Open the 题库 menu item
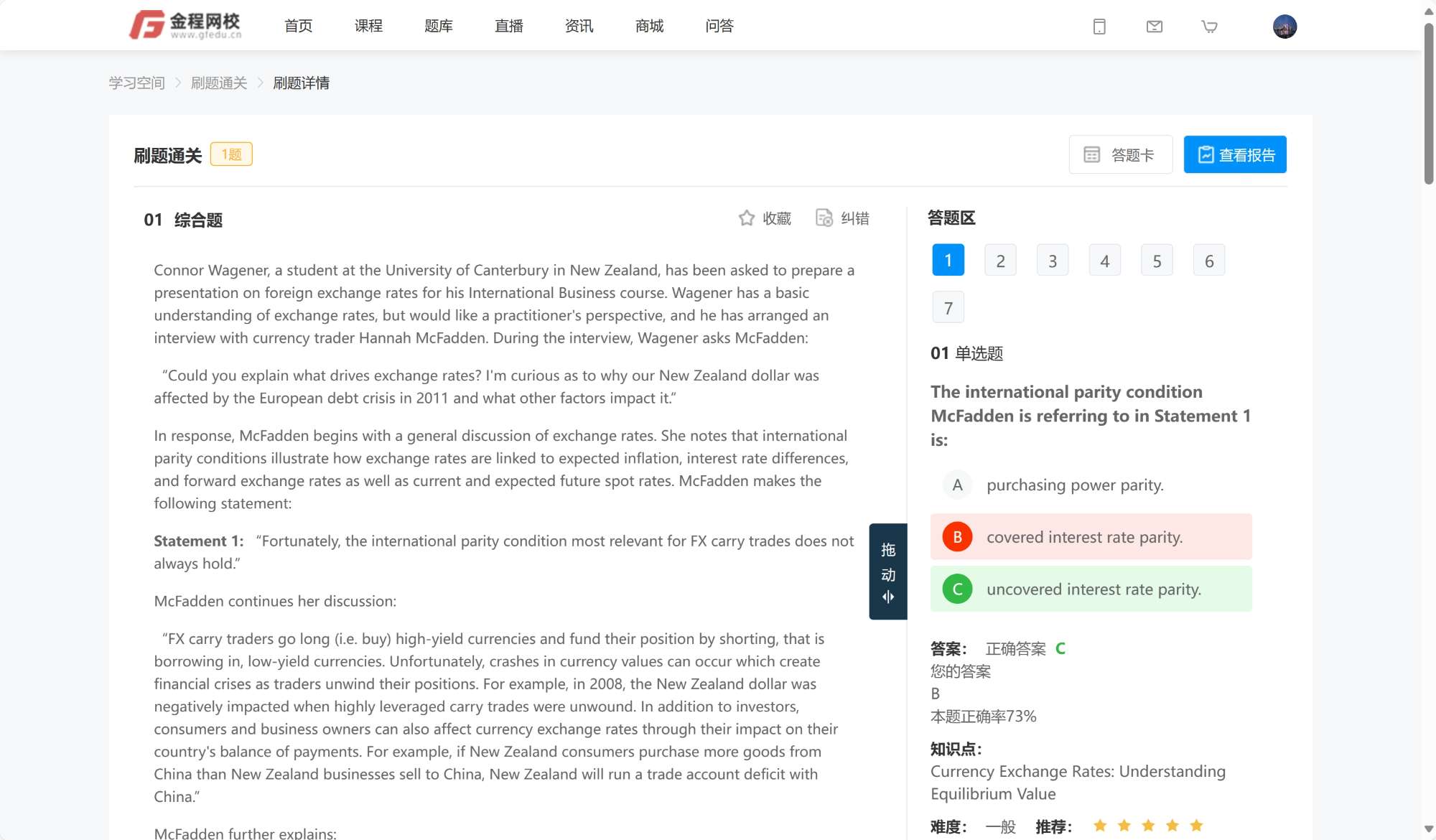The height and width of the screenshot is (840, 1436). pos(438,27)
